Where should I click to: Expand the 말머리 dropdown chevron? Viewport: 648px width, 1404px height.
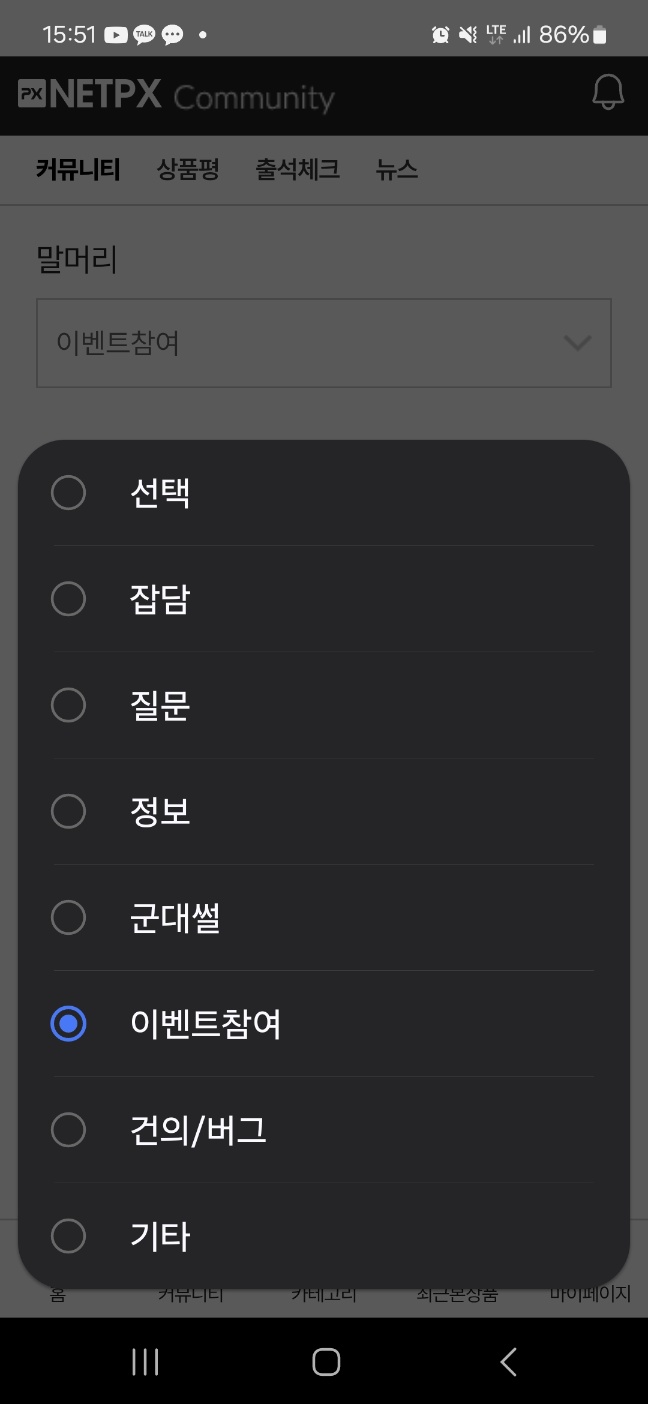(577, 343)
